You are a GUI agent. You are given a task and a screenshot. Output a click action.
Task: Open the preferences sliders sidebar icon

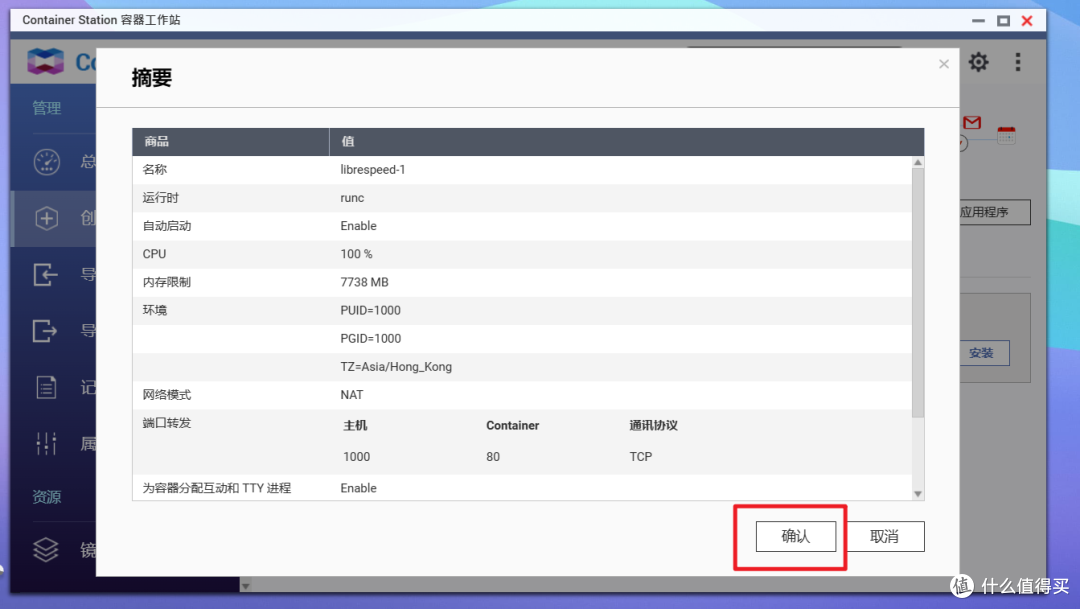pyautogui.click(x=46, y=443)
